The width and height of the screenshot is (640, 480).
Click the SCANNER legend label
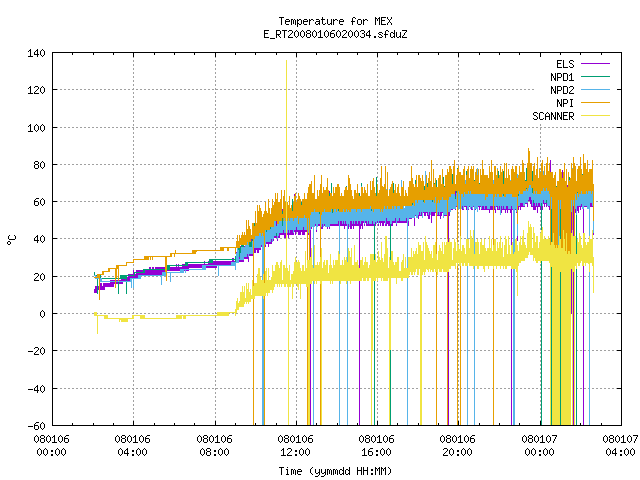pyautogui.click(x=553, y=116)
